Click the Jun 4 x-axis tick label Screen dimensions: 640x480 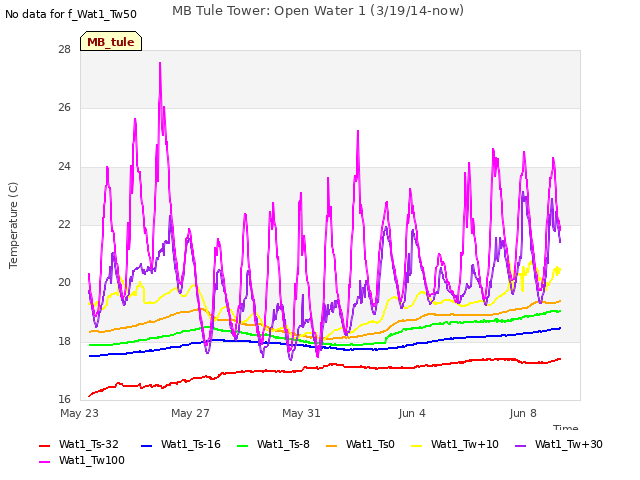412,413
